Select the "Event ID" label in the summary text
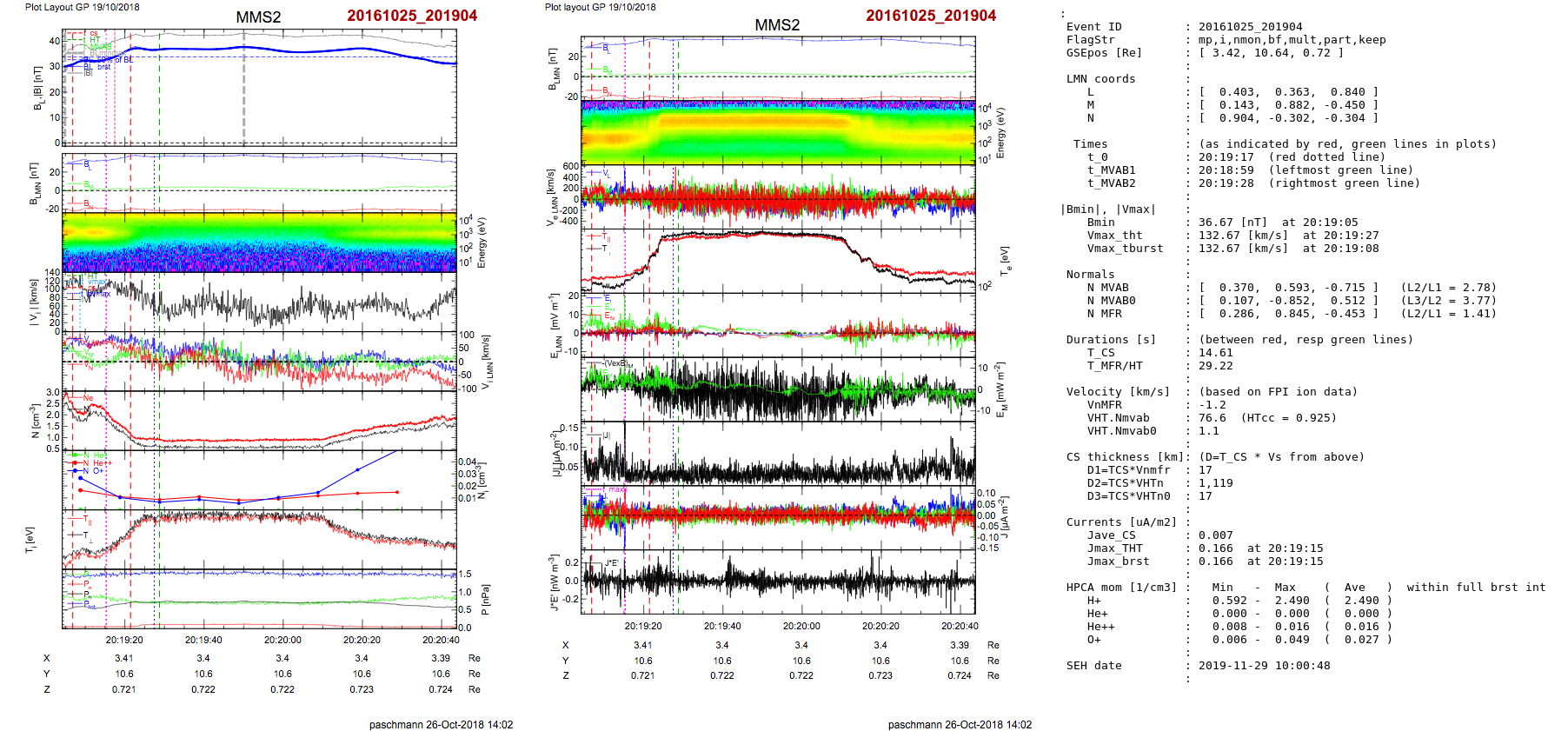1568x731 pixels. tap(1094, 27)
